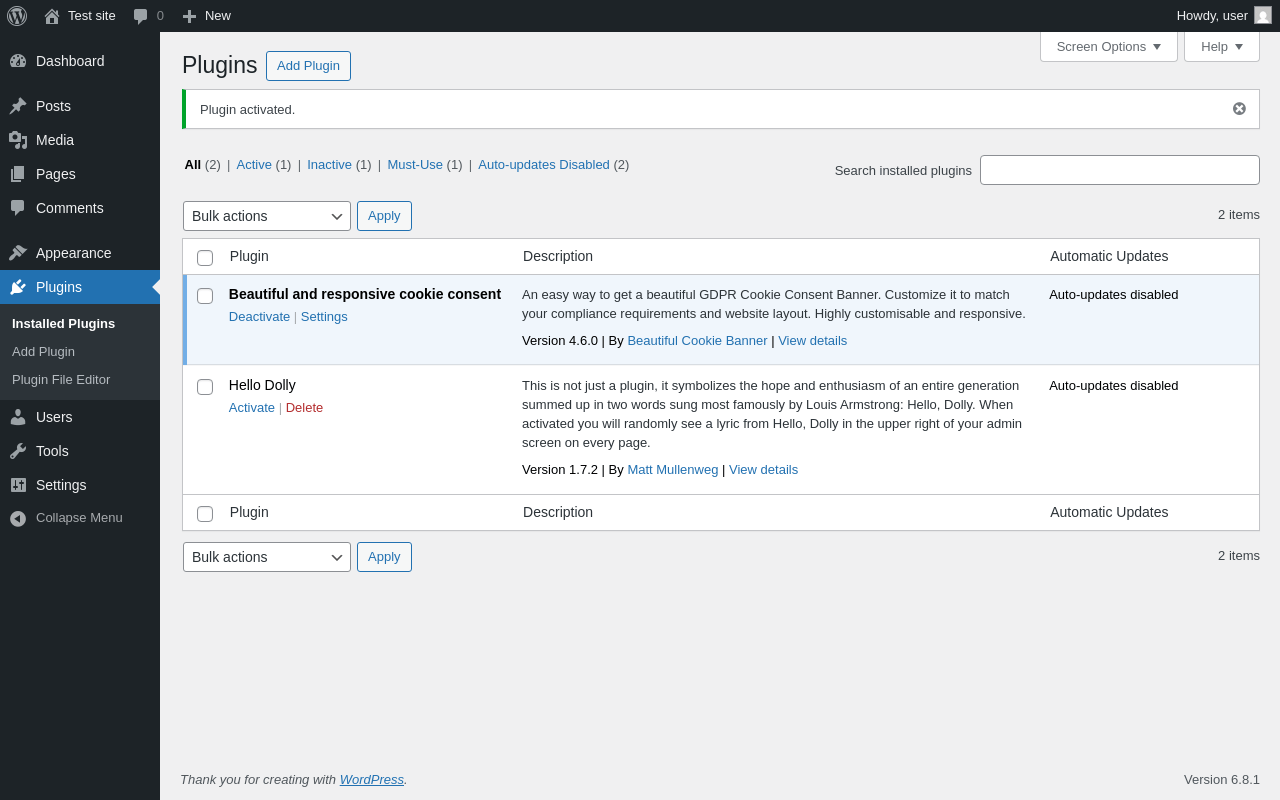Click the Posts pushpin icon
This screenshot has width=1280, height=800.
(18, 106)
